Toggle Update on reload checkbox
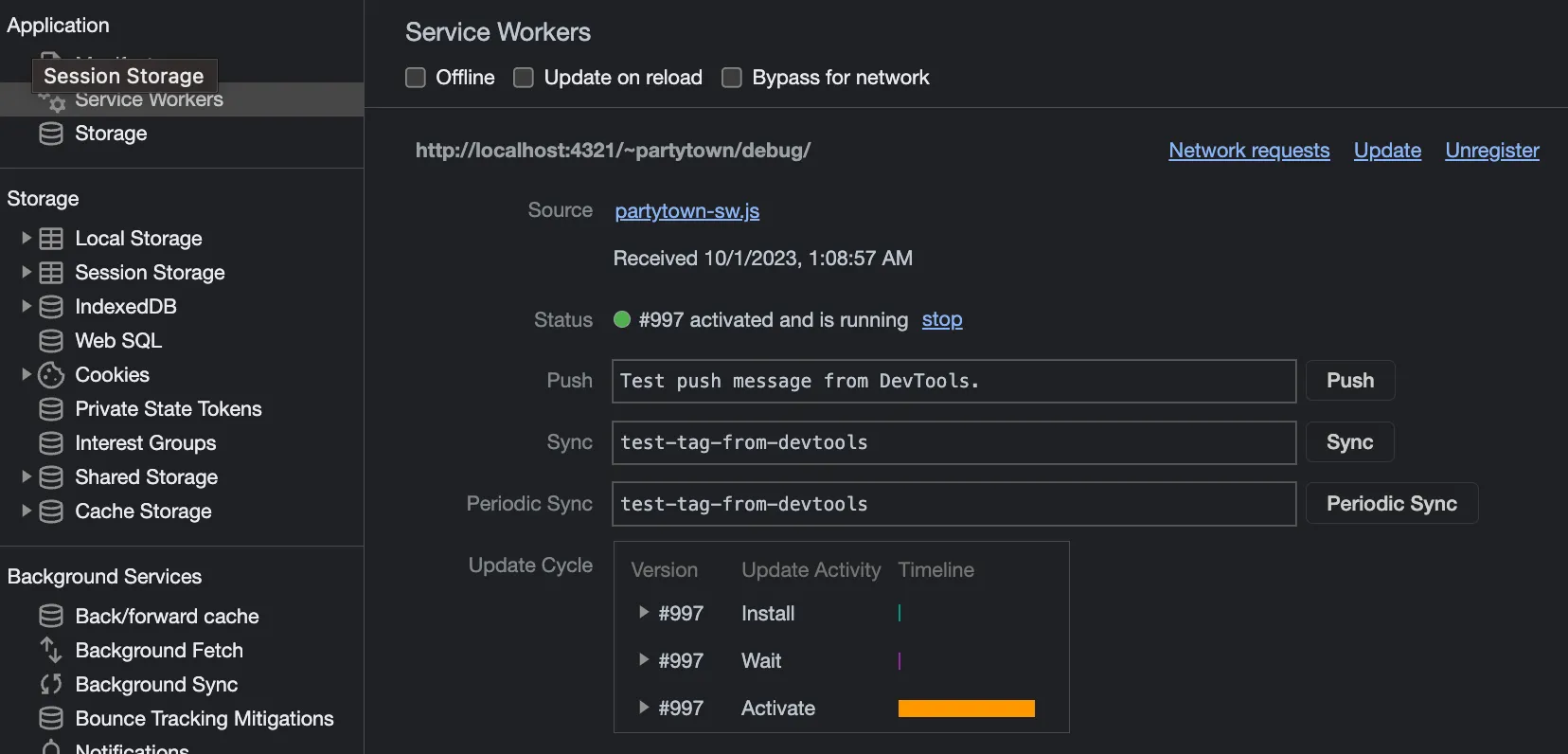This screenshot has width=1568, height=754. click(524, 78)
